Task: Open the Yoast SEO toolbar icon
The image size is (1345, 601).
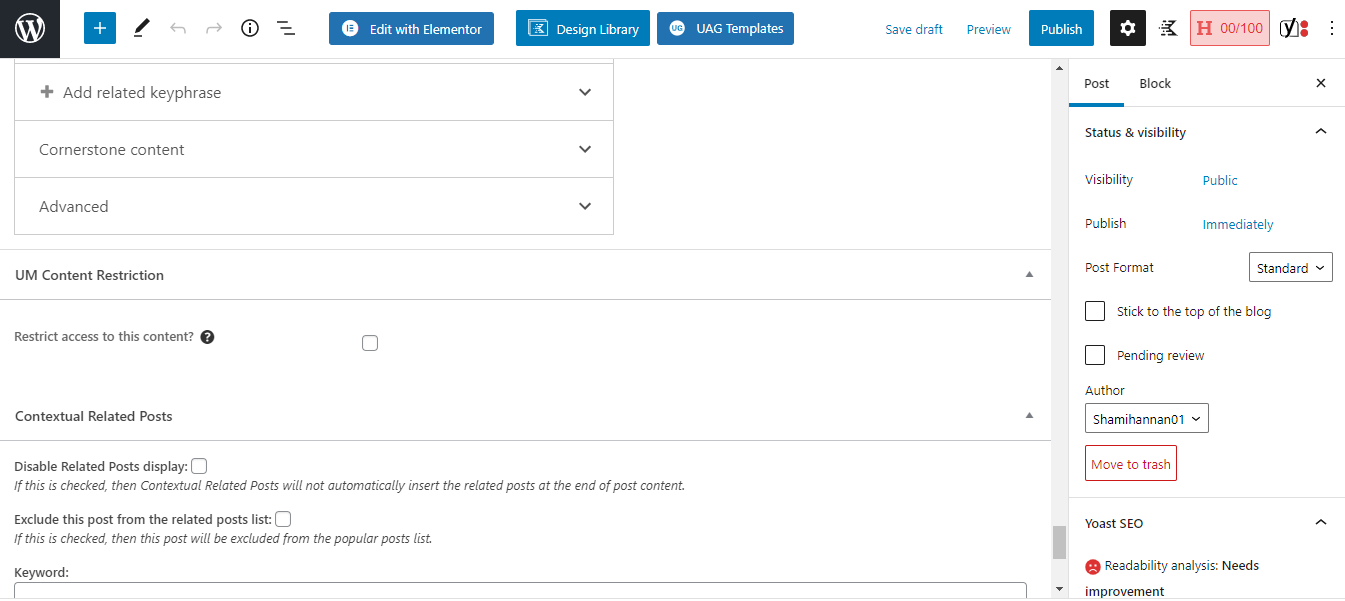Action: [x=1294, y=29]
